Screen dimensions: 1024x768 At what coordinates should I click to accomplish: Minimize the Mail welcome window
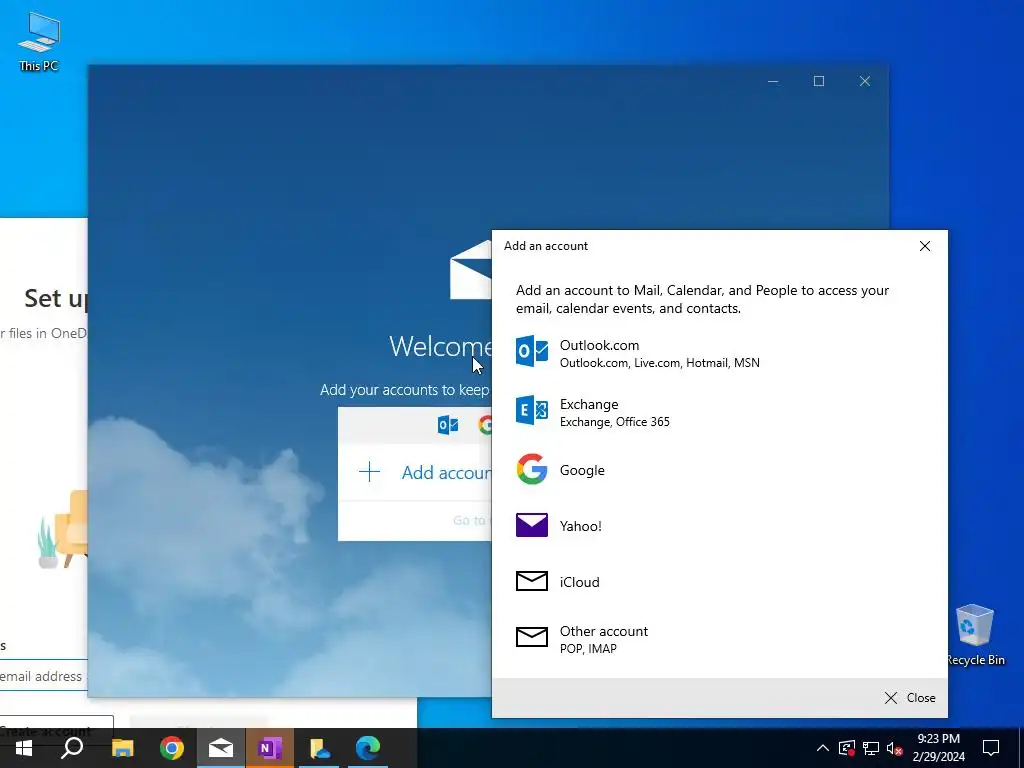coord(773,81)
